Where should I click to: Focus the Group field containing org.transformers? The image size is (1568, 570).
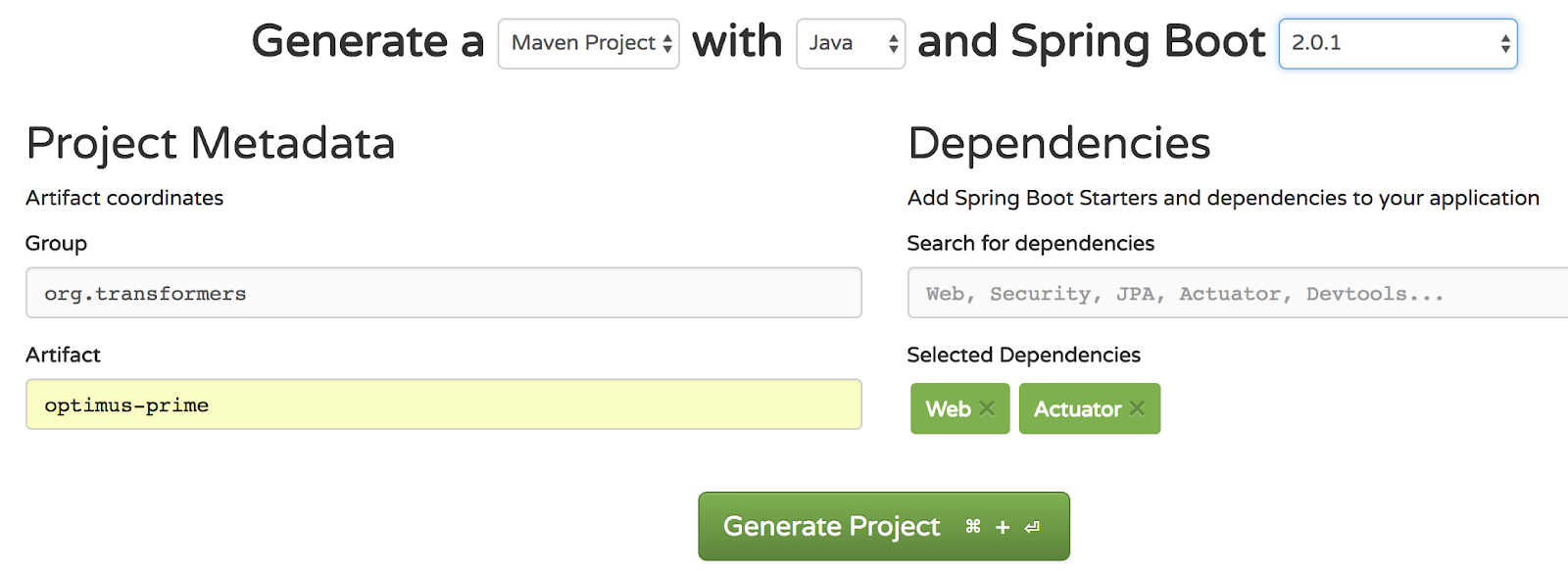(443, 293)
